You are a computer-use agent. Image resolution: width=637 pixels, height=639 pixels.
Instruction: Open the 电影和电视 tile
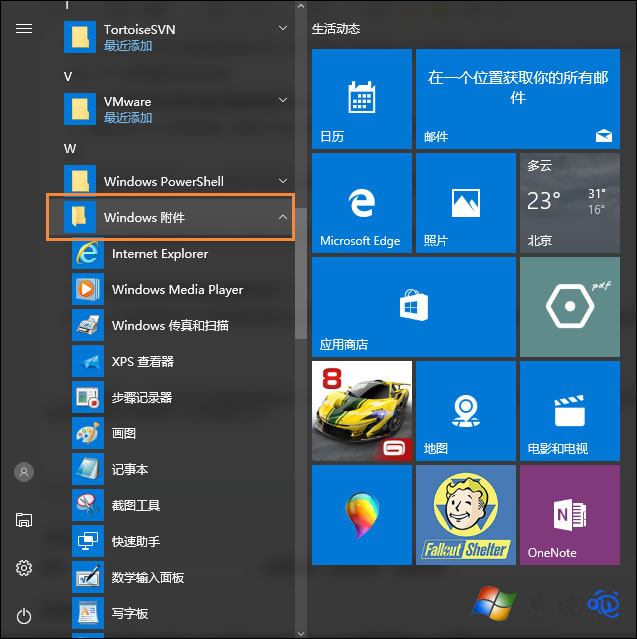click(570, 411)
